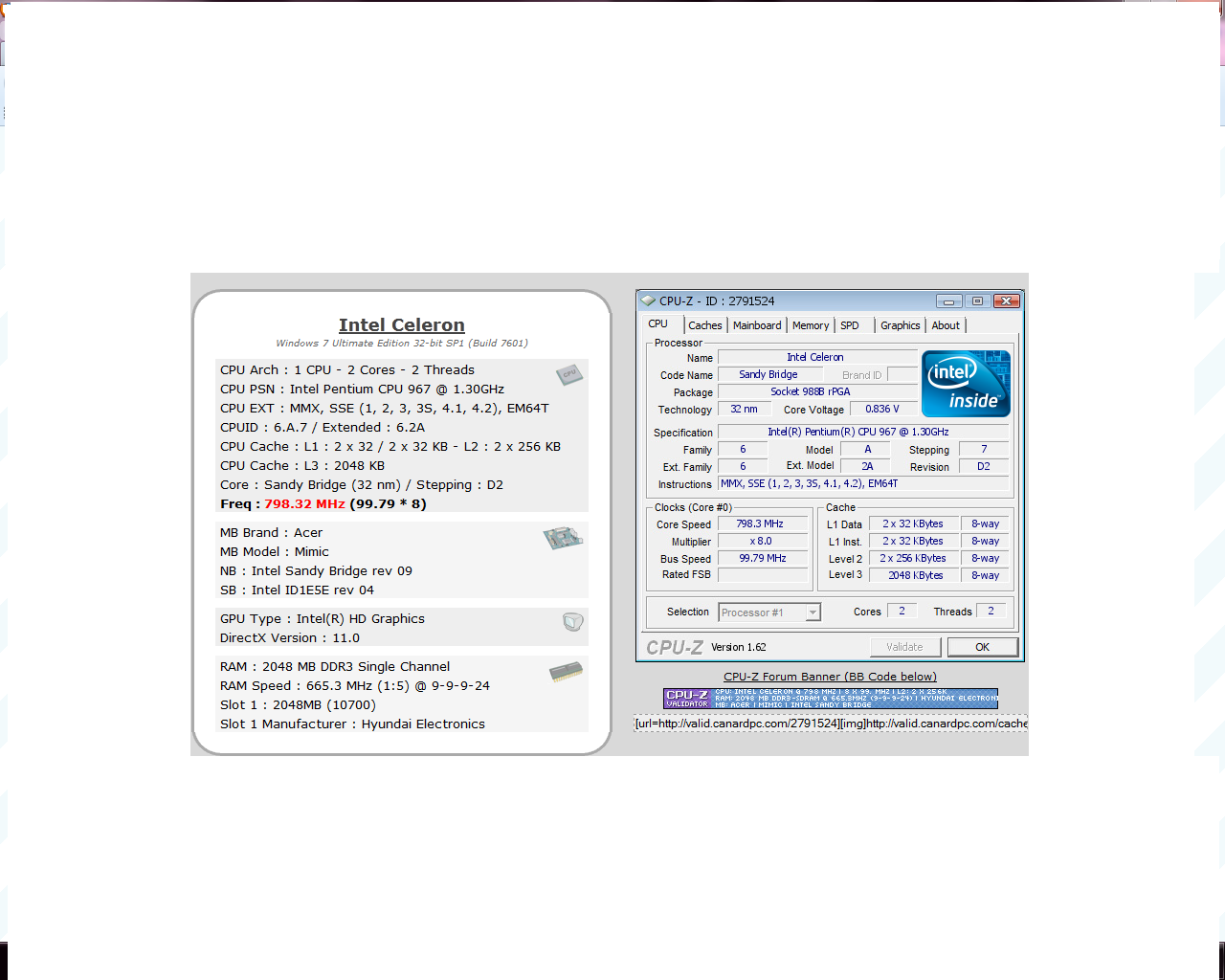Open the Intel Celeron heading link
This screenshot has width=1225, height=980.
point(402,325)
